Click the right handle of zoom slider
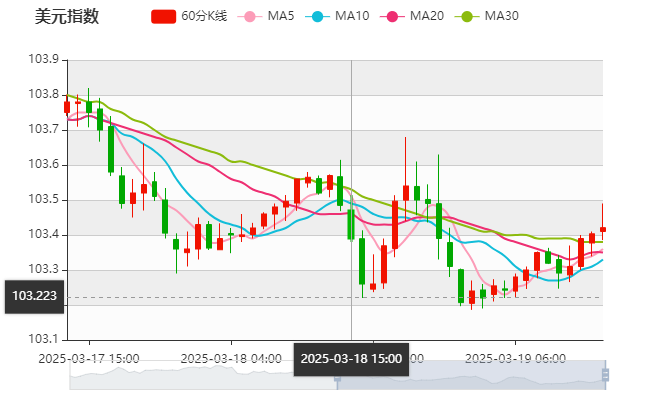 pyautogui.click(x=607, y=376)
